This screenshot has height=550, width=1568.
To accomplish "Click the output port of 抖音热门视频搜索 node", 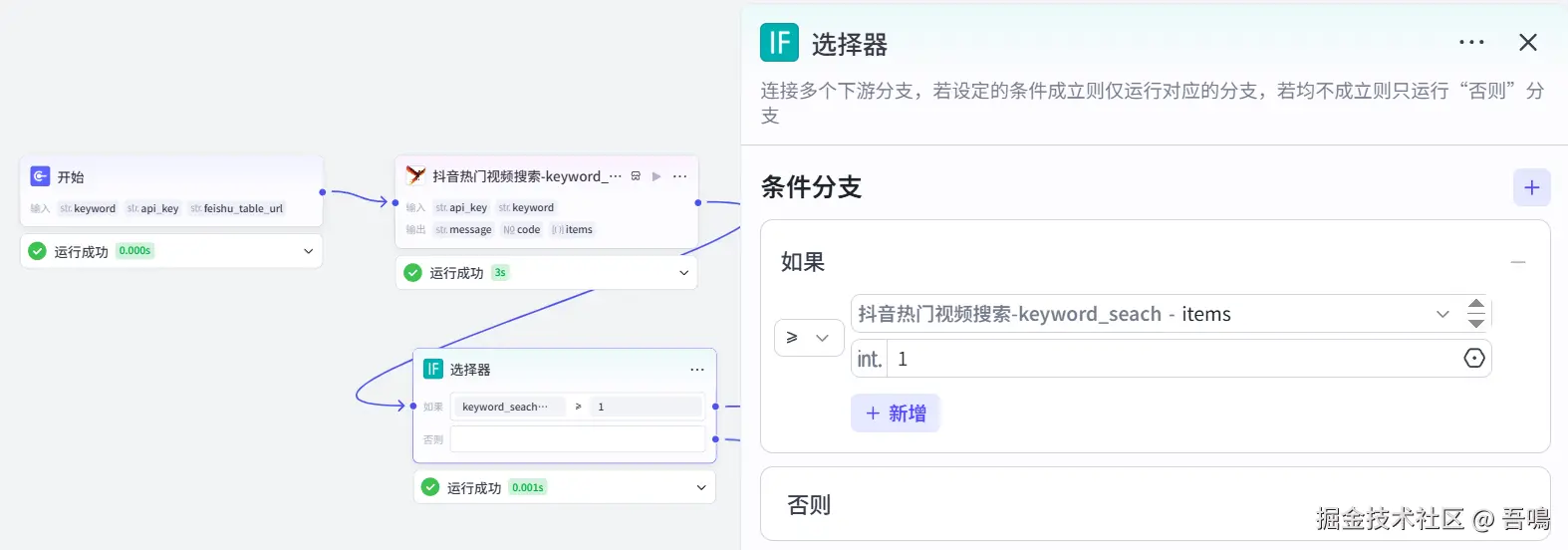I will pyautogui.click(x=698, y=202).
